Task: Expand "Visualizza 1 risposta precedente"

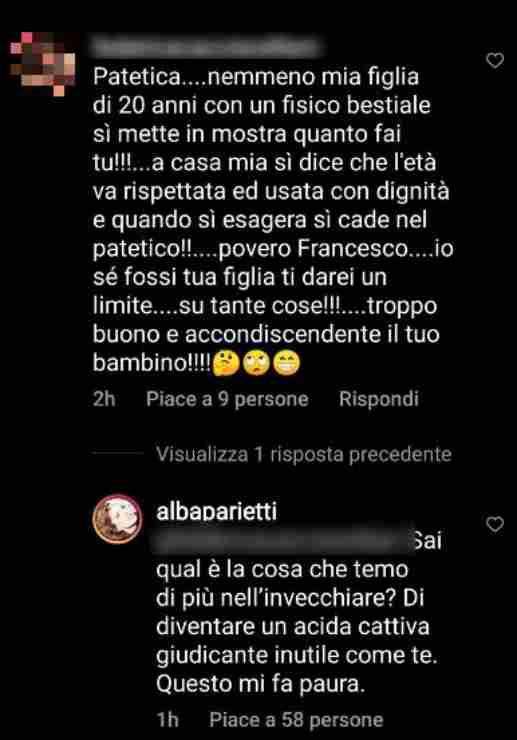Action: (304, 454)
